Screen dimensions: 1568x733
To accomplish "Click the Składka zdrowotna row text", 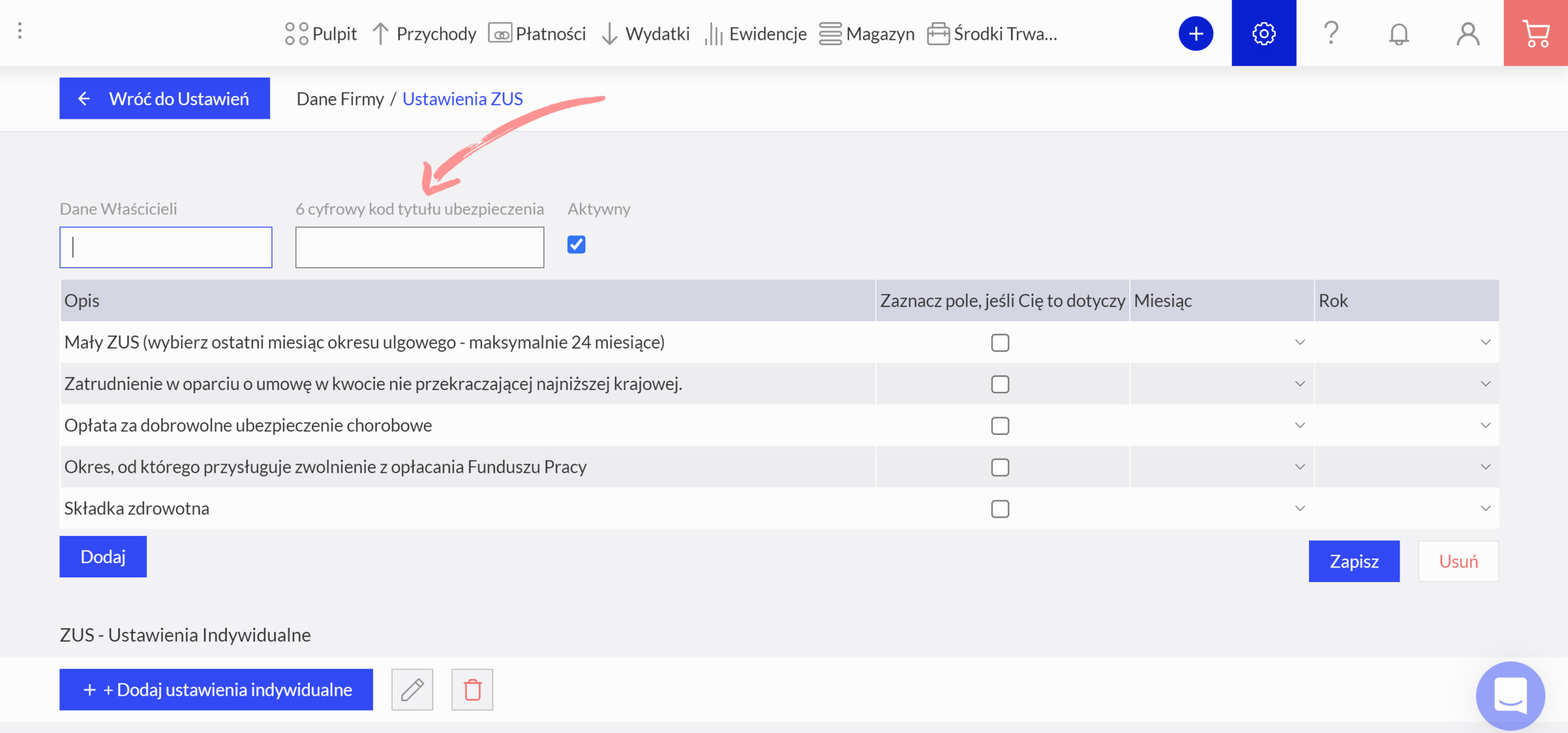I will (x=137, y=509).
